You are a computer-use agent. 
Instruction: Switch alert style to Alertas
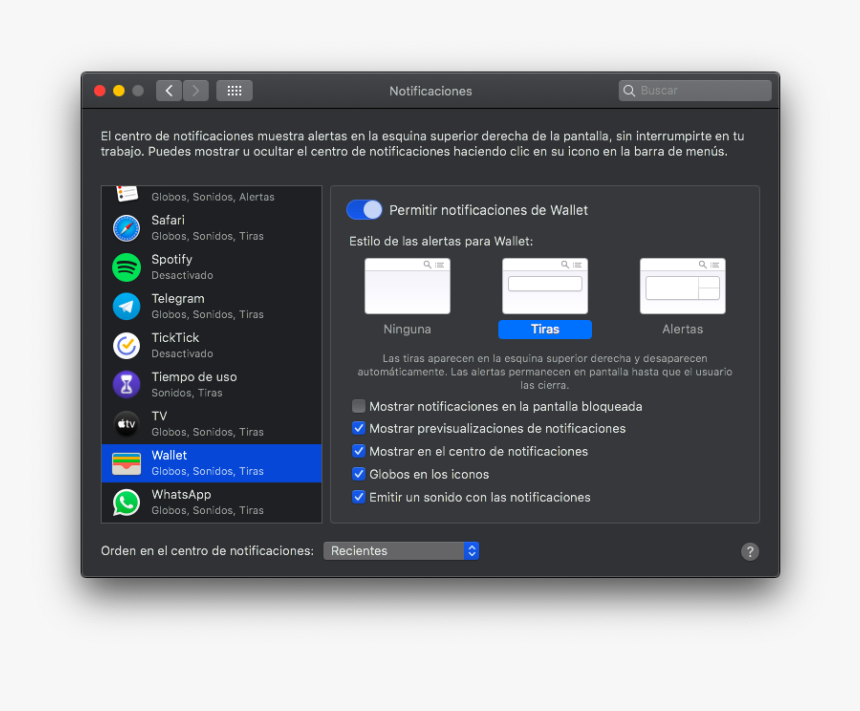(x=682, y=286)
